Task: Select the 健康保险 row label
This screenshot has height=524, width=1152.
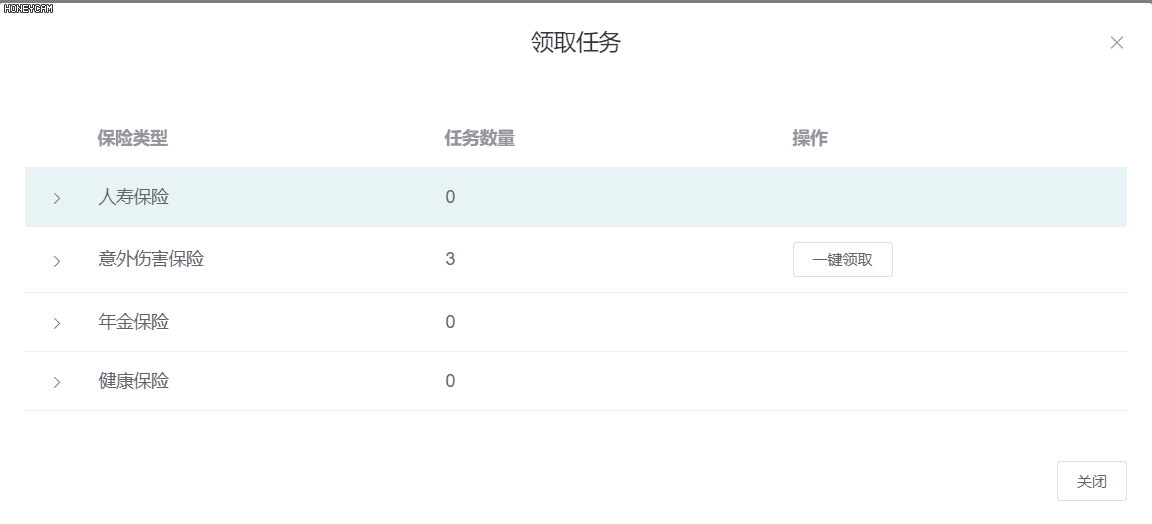Action: coord(134,381)
